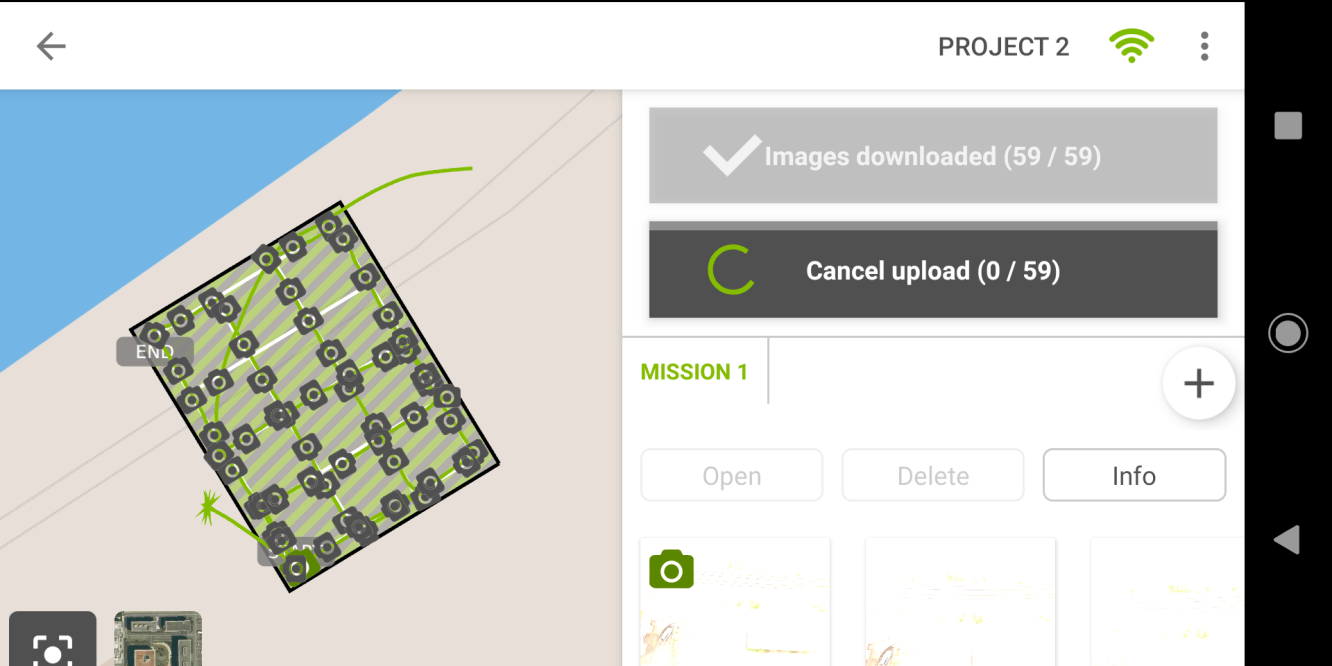
Task: Switch to satellite map thumbnail
Action: pos(158,639)
